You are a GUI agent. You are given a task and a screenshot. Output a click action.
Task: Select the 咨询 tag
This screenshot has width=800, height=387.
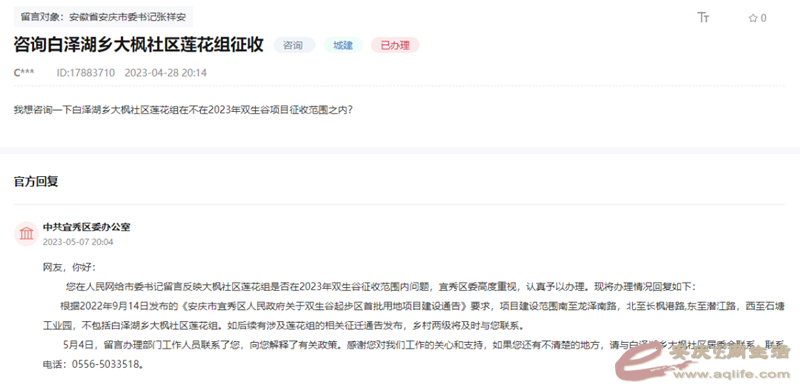pyautogui.click(x=294, y=45)
